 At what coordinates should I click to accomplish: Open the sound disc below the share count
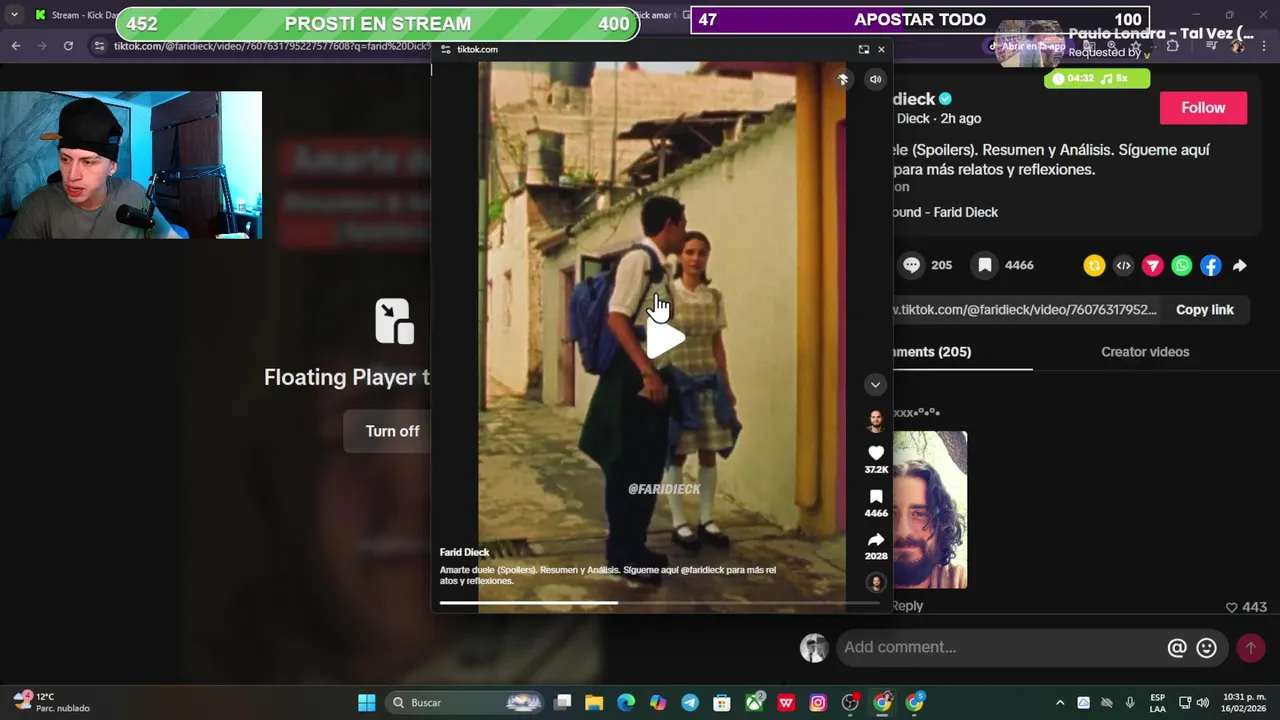click(876, 582)
